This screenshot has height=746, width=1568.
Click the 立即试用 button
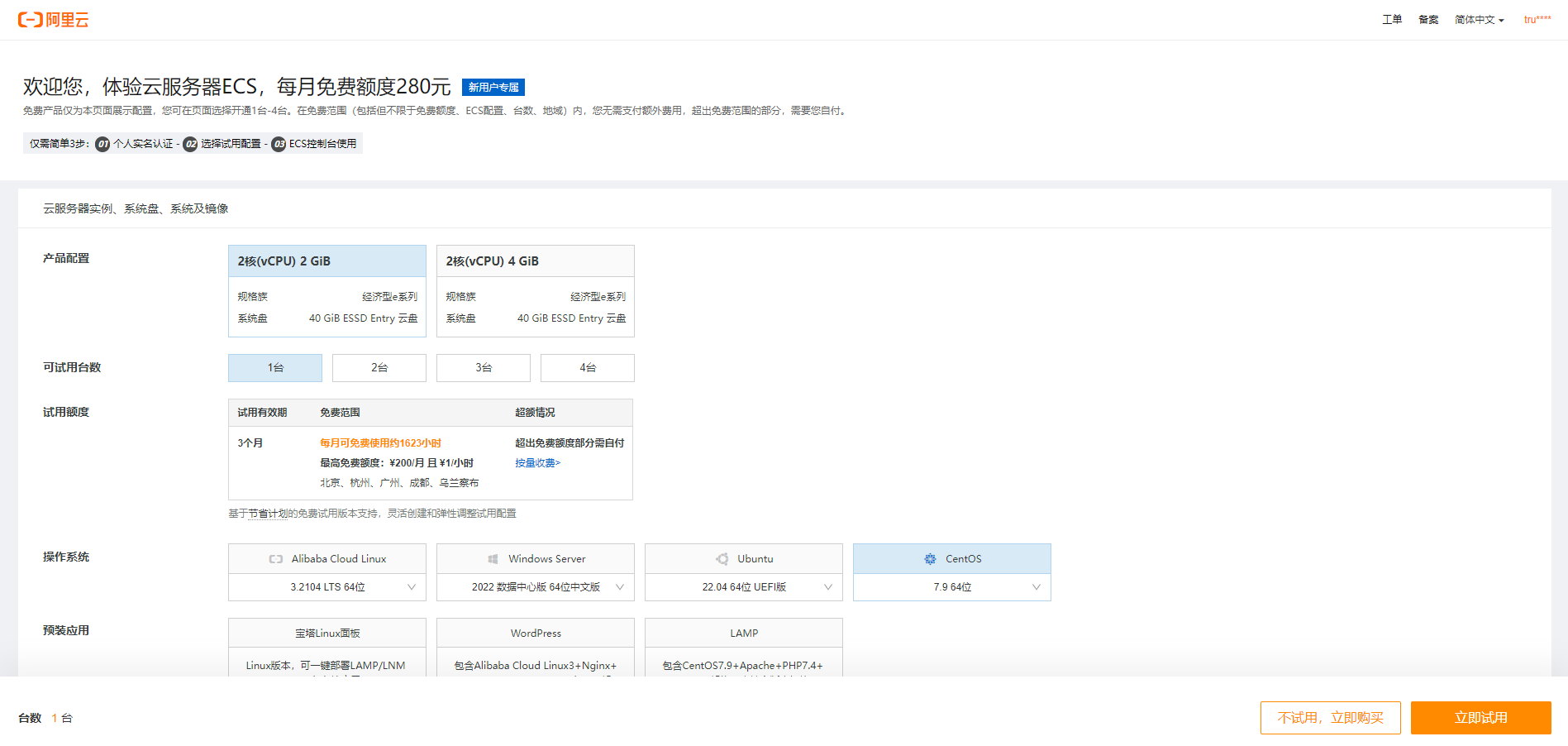(1480, 718)
